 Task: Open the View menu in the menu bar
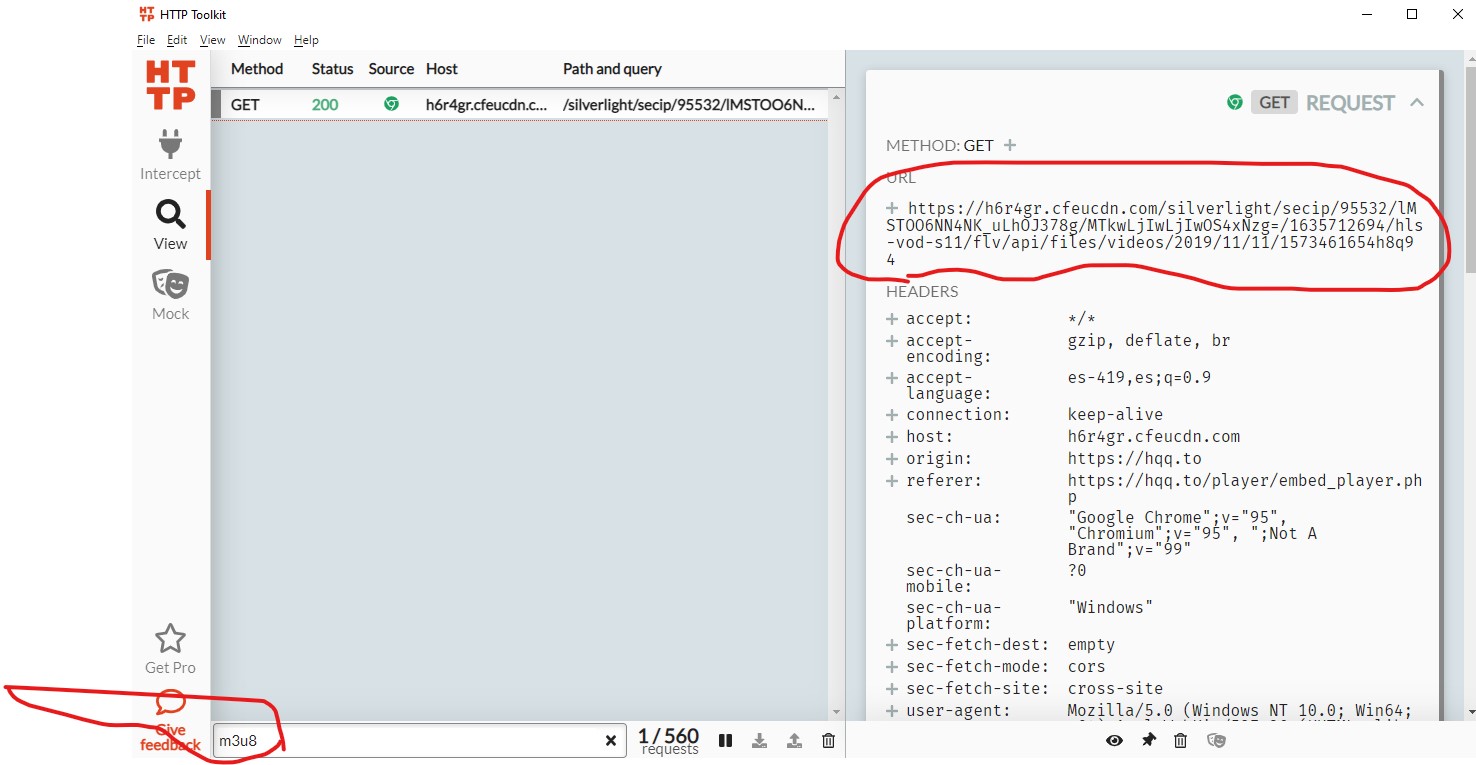pyautogui.click(x=213, y=40)
